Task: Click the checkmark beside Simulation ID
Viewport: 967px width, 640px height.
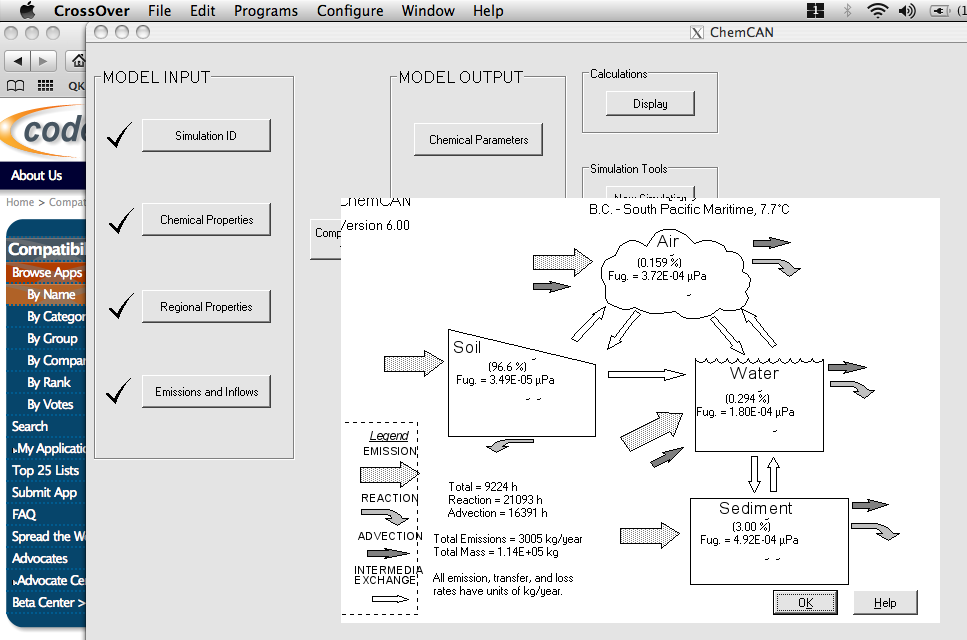Action: click(x=120, y=136)
